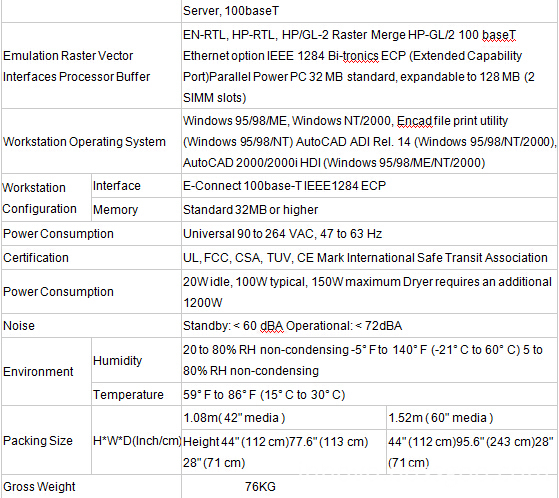Click the 20W idle, 100W typical cell
This screenshot has height=498, width=559.
pyautogui.click(x=369, y=292)
